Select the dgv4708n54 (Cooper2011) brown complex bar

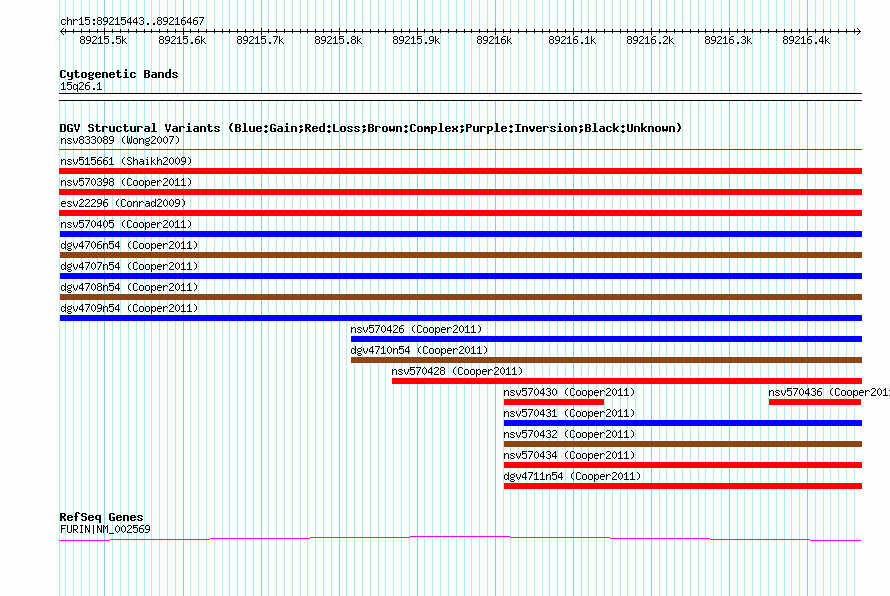[460, 297]
